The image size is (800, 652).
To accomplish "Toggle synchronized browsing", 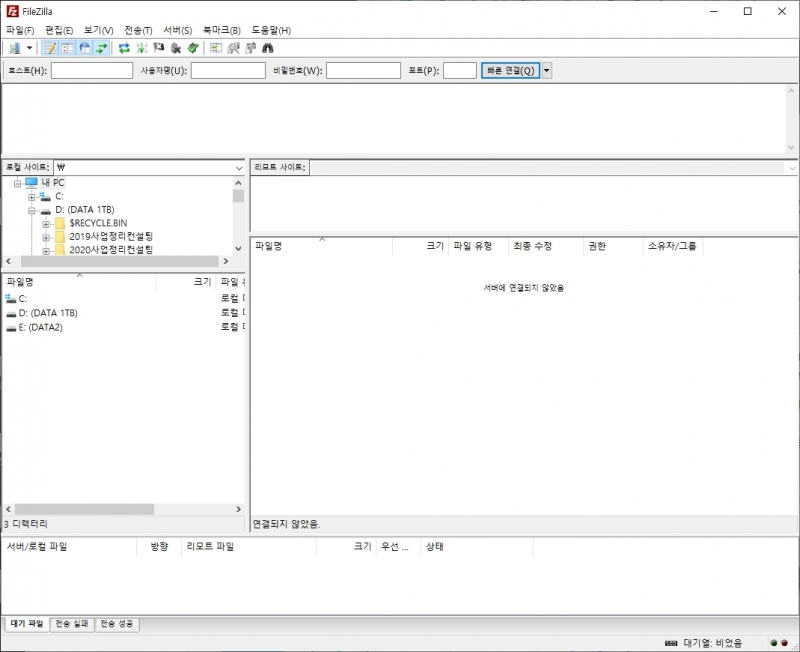I will [x=251, y=48].
